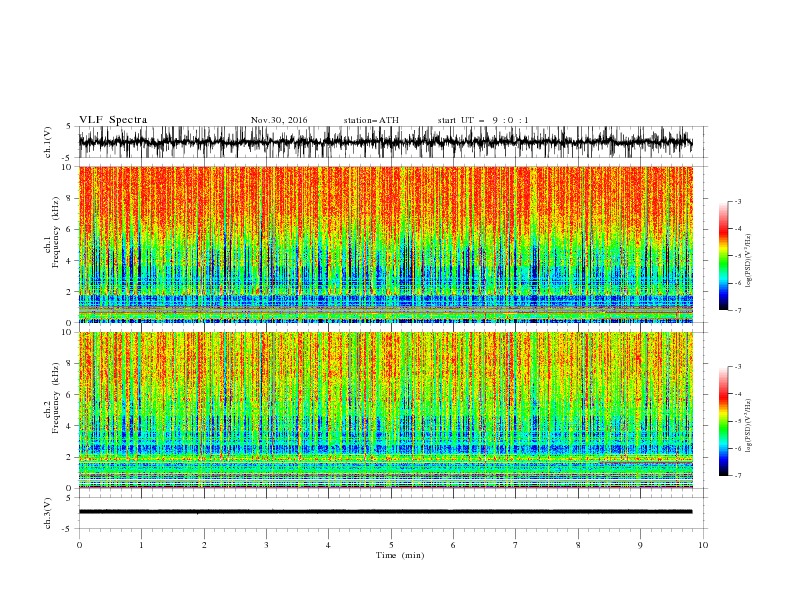Click the "VLF Spectra" plot title

(113, 120)
